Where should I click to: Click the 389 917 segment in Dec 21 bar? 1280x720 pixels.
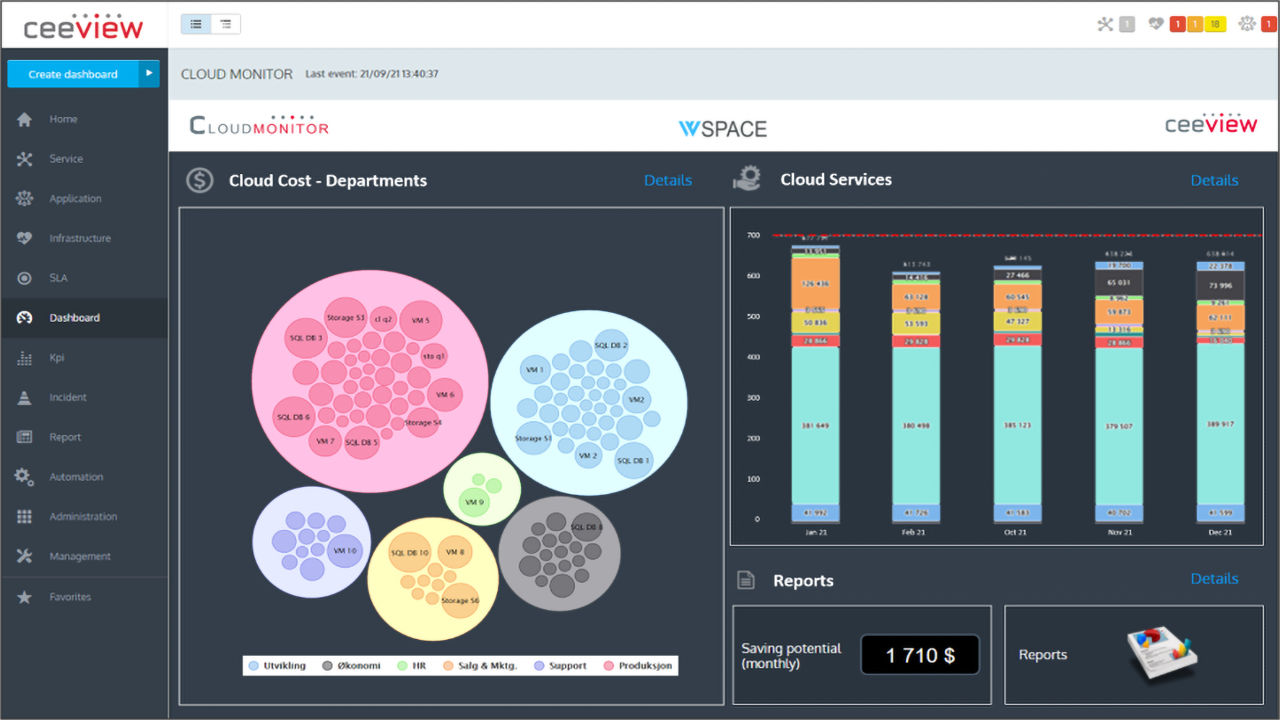click(1220, 424)
